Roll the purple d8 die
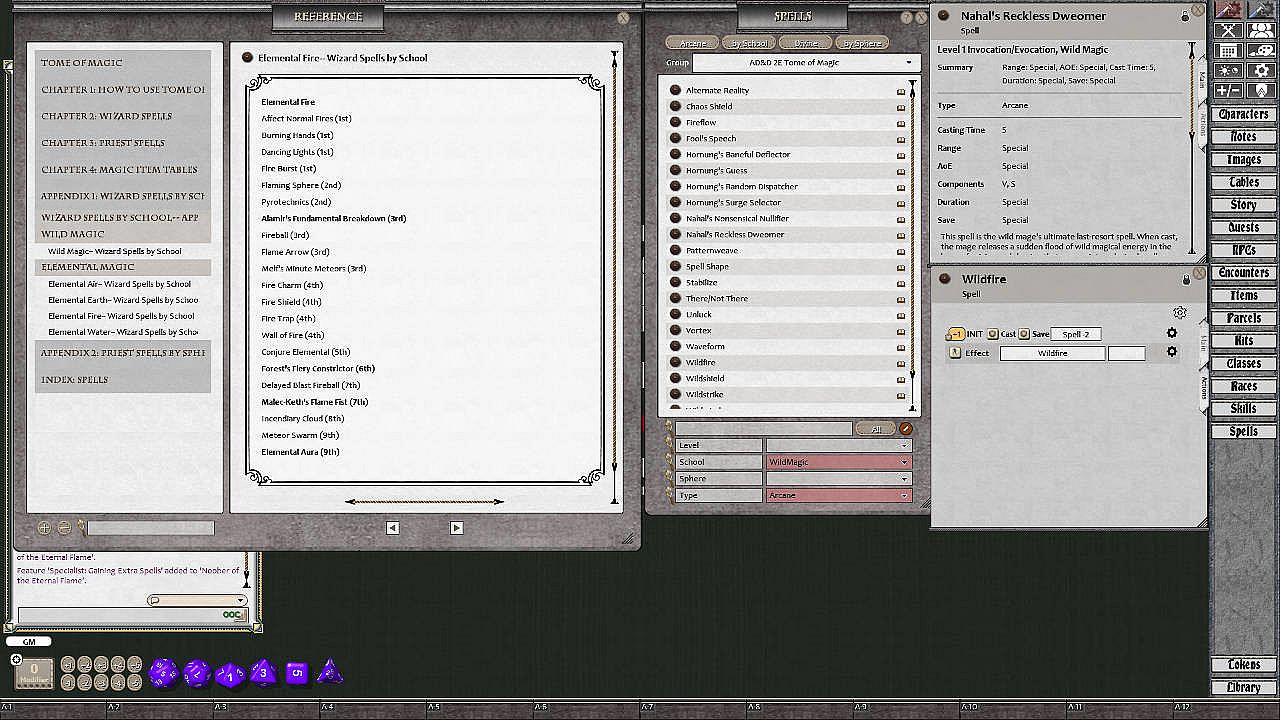 pos(263,672)
